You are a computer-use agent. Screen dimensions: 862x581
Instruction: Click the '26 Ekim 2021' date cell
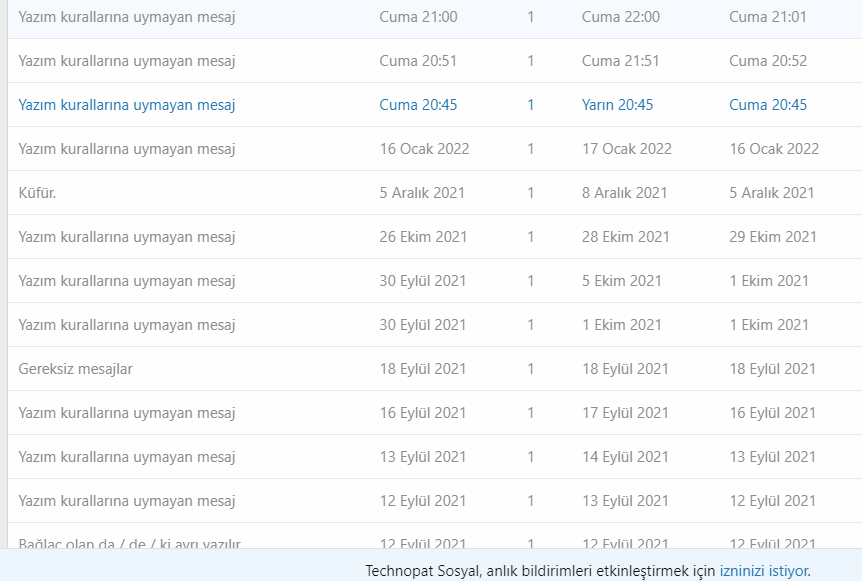tap(423, 237)
